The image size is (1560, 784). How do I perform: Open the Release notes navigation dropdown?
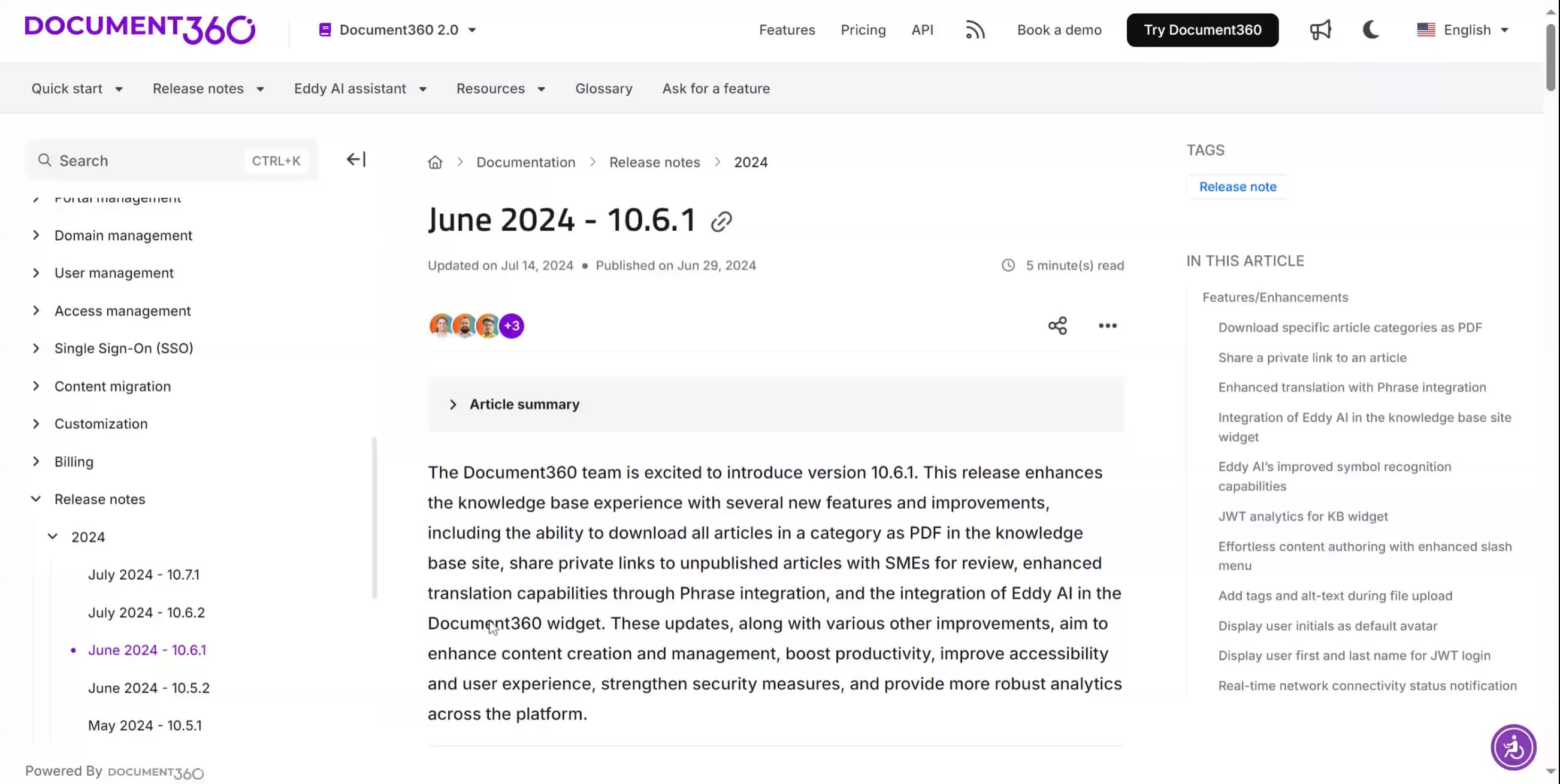[x=208, y=89]
